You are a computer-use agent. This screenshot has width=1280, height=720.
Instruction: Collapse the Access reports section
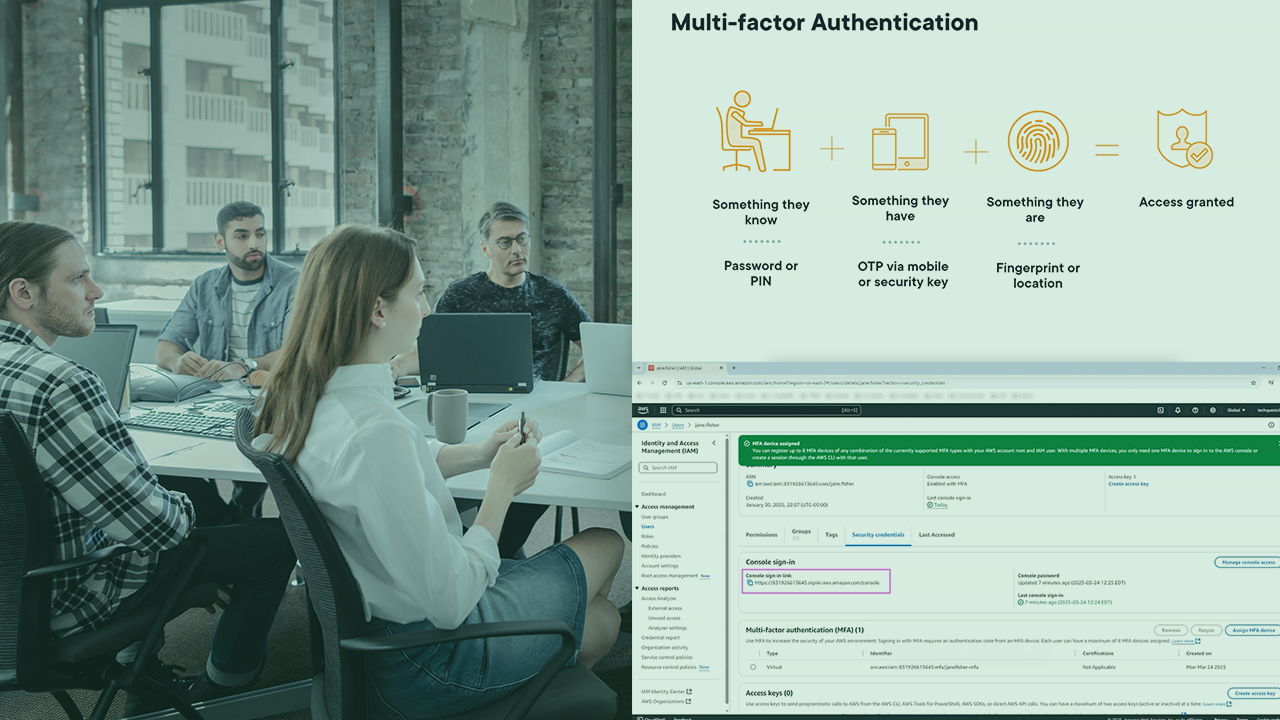637,588
